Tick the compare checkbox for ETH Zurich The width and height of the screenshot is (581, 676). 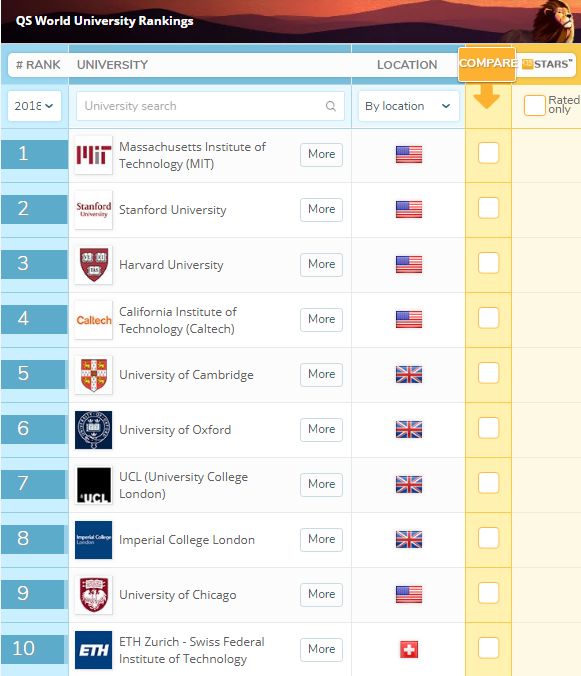point(488,648)
